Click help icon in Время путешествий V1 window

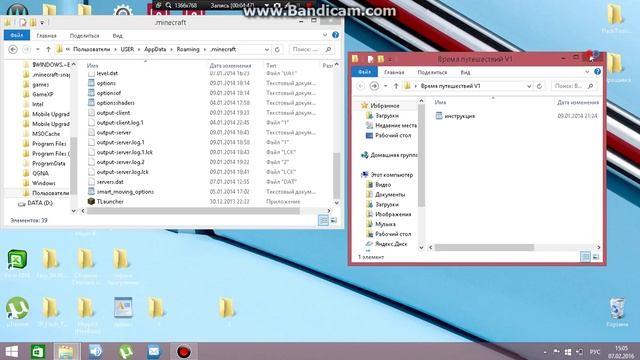coord(598,72)
